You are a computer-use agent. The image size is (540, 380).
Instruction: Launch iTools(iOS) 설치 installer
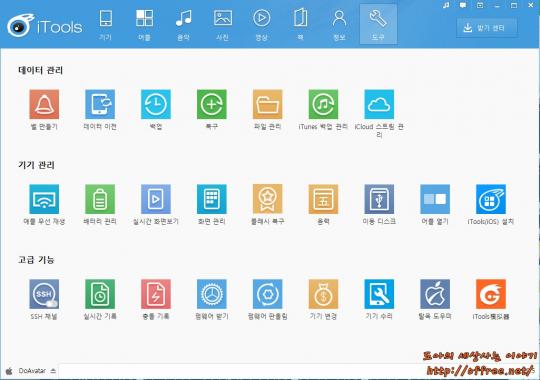coord(491,199)
